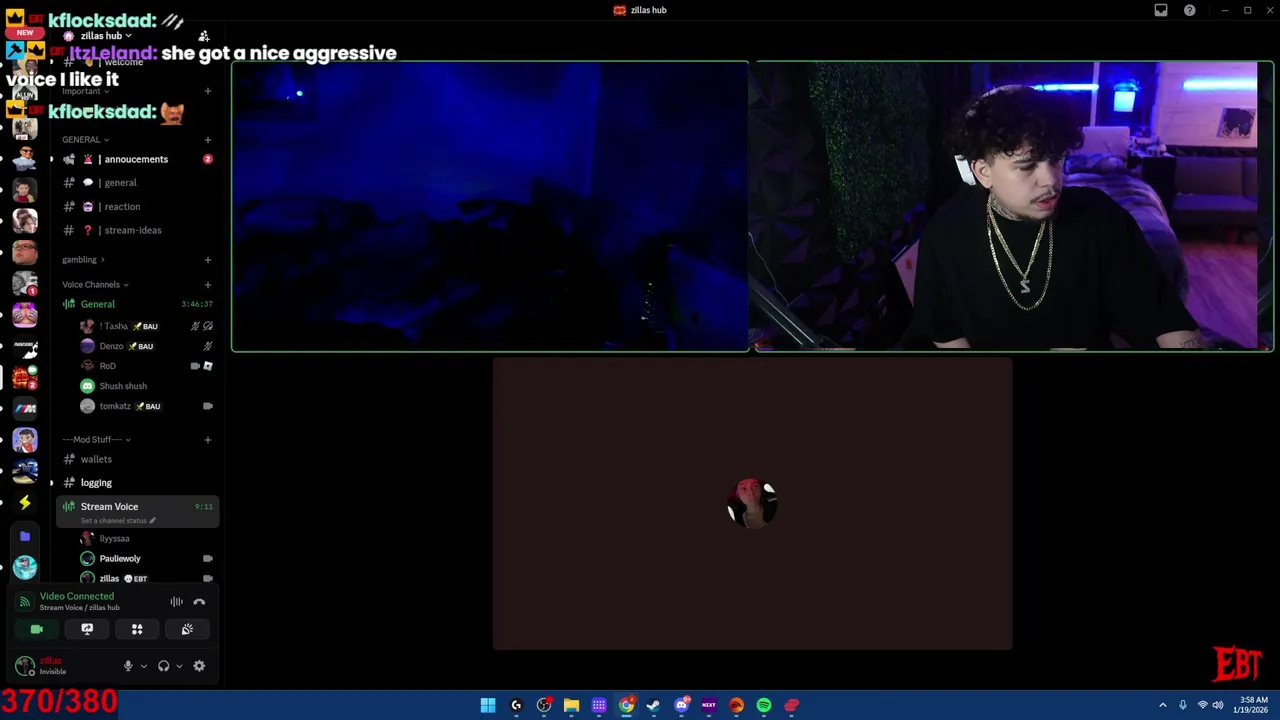Image resolution: width=1280 pixels, height=720 pixels.
Task: Toggle the camera button in voice panel
Action: (x=37, y=629)
